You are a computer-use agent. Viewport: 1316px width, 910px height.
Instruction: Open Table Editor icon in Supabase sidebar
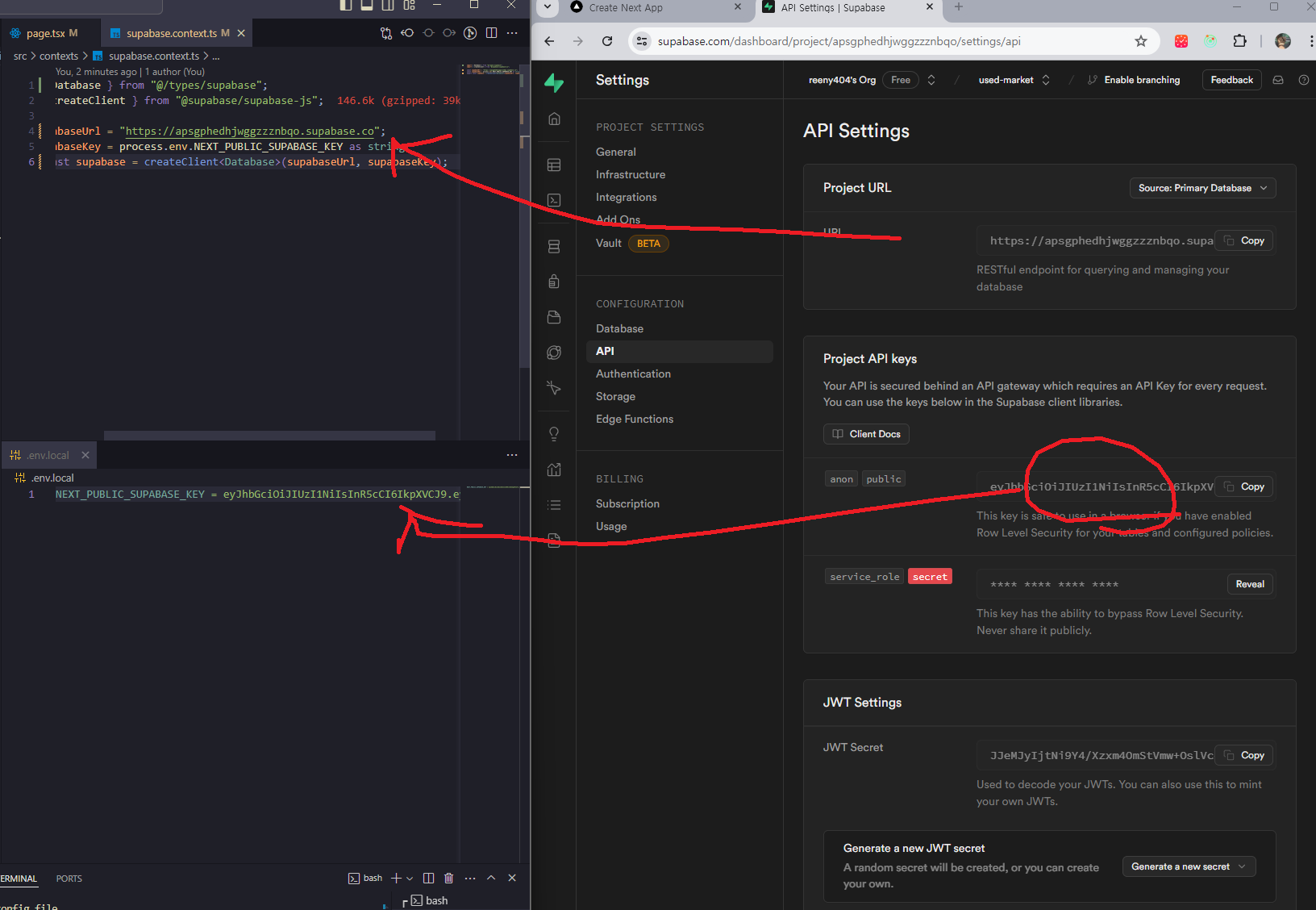click(554, 165)
